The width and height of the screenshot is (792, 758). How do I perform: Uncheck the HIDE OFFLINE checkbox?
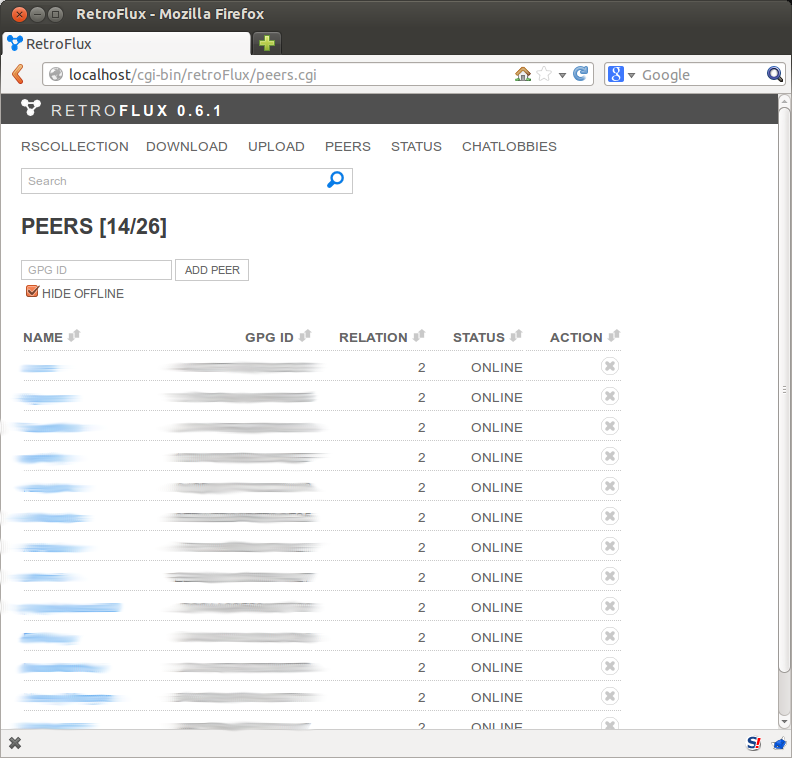click(x=32, y=291)
